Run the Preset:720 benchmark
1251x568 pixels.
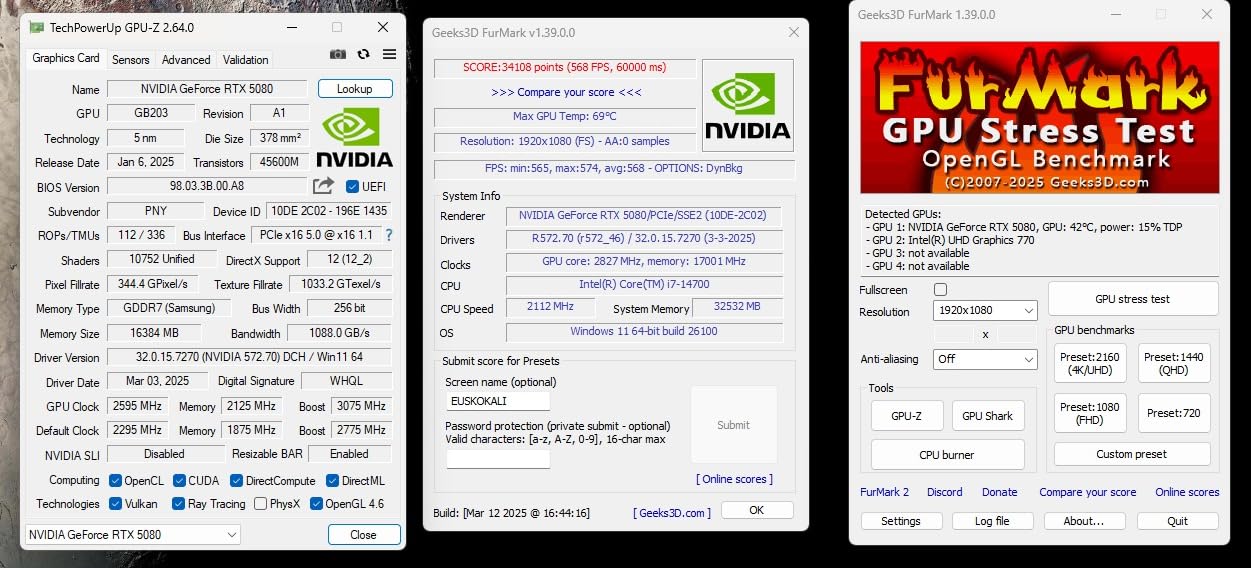1174,413
